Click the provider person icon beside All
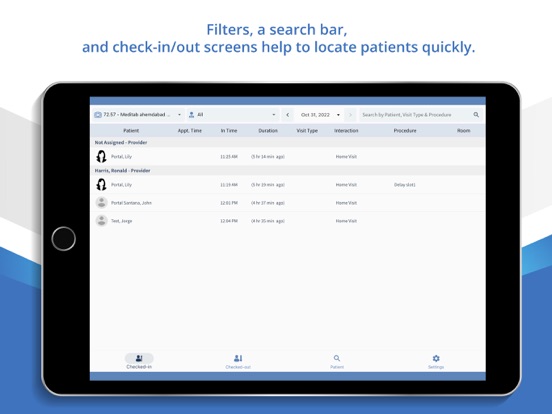The width and height of the screenshot is (552, 414). click(x=192, y=115)
